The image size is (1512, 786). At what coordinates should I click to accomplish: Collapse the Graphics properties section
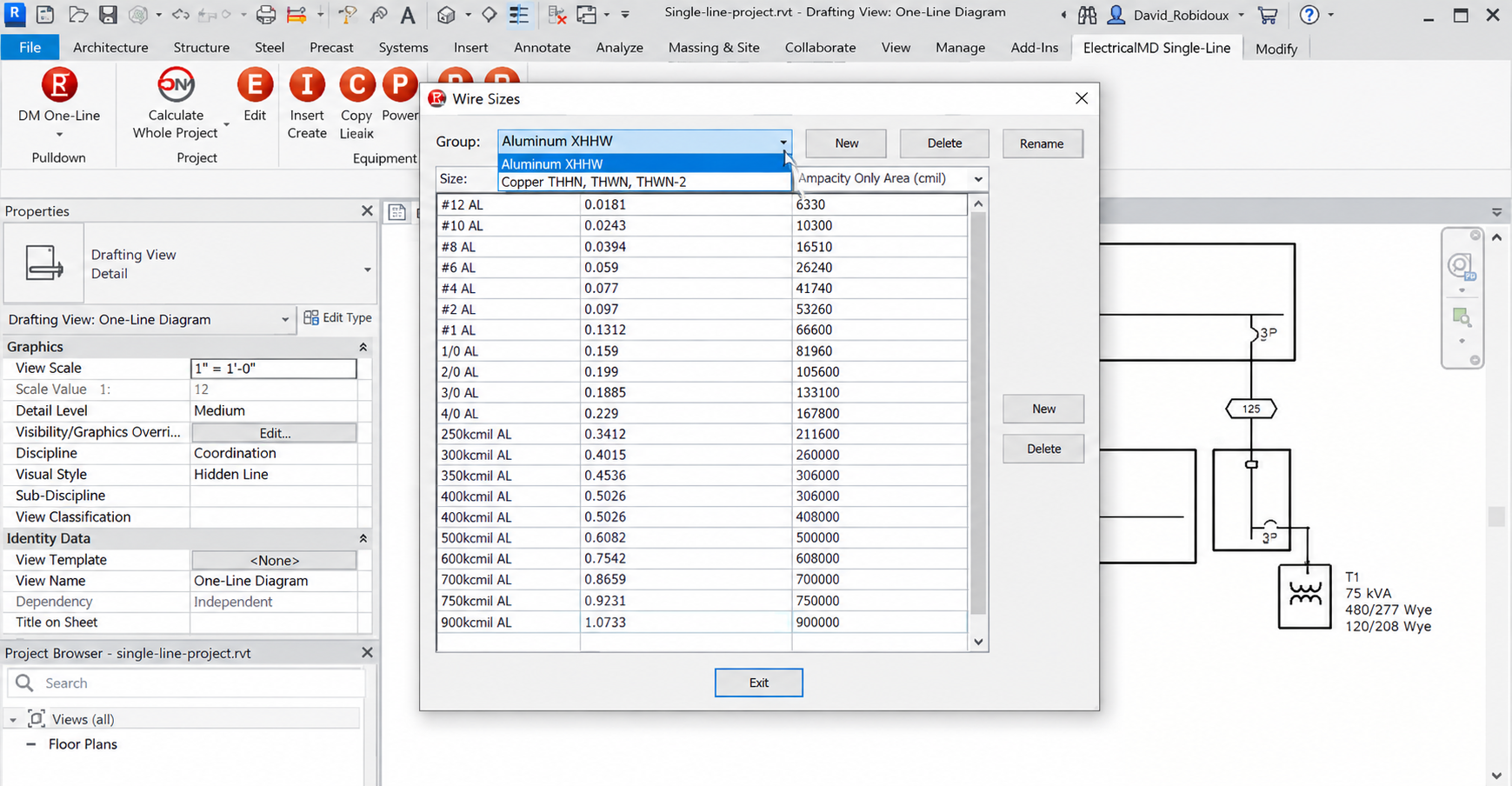tap(363, 347)
